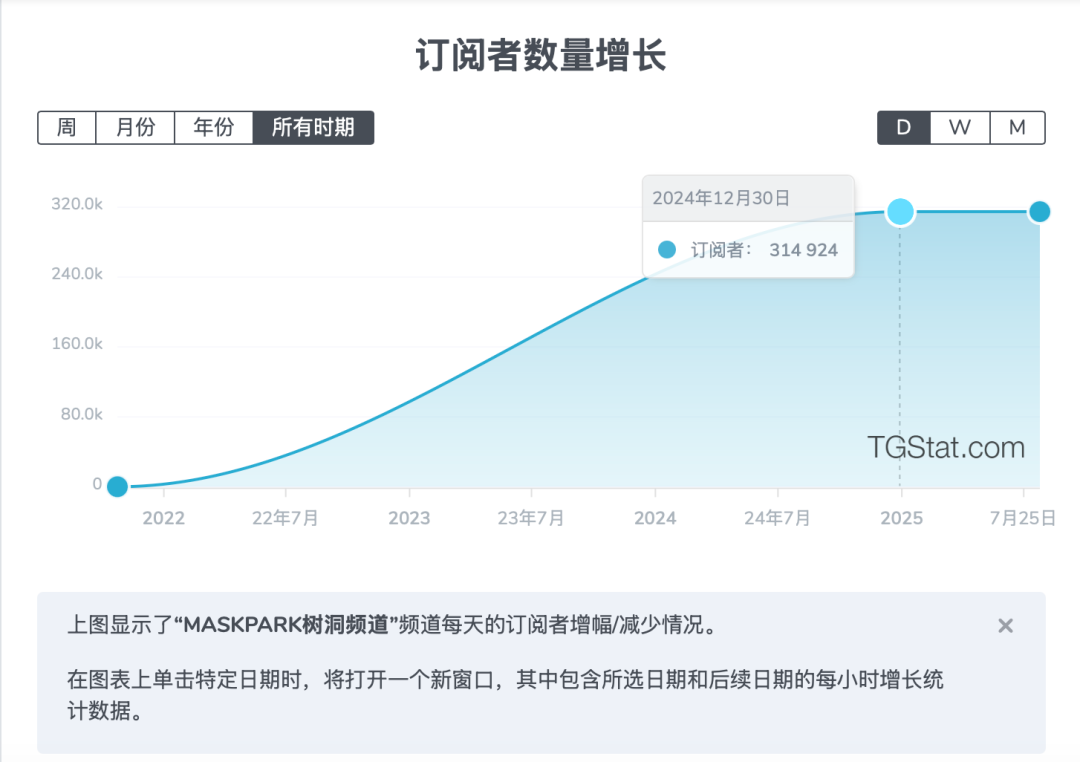Click the 23年7月 x-axis label

click(531, 518)
